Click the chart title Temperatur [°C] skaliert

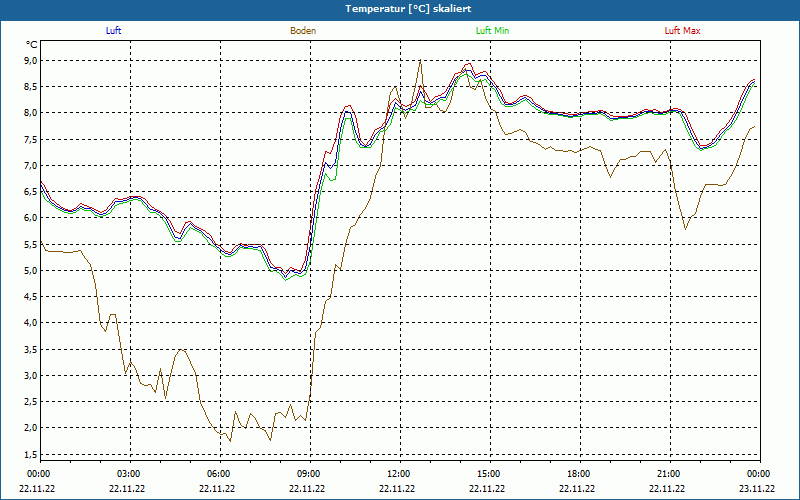[408, 9]
